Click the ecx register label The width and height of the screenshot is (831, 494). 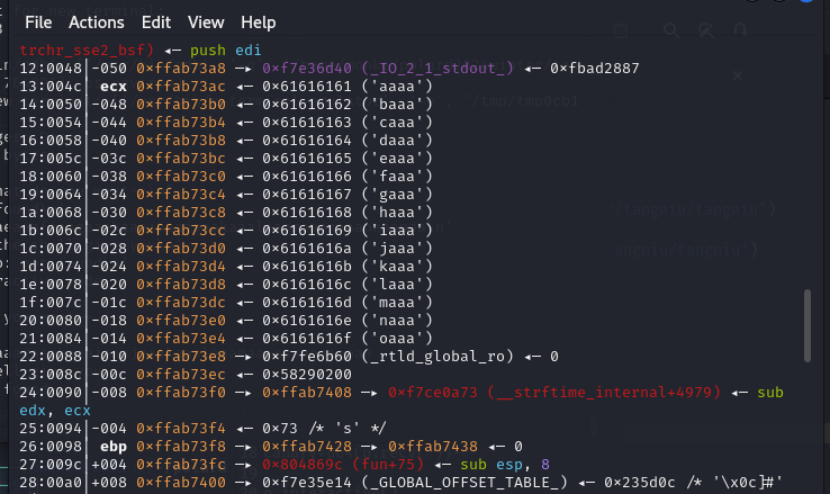pyautogui.click(x=114, y=86)
